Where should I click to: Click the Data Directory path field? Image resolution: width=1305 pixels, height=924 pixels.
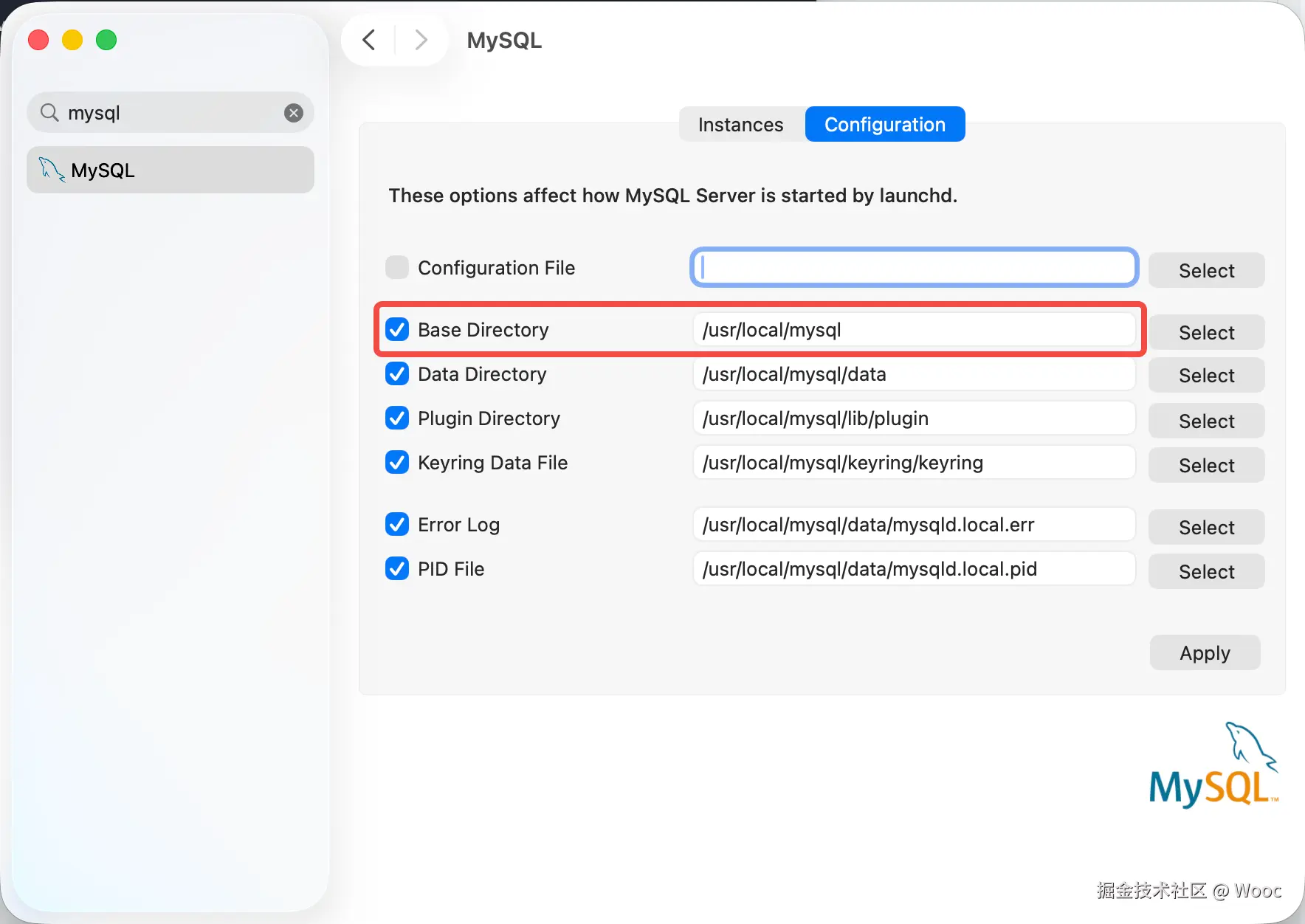(914, 373)
